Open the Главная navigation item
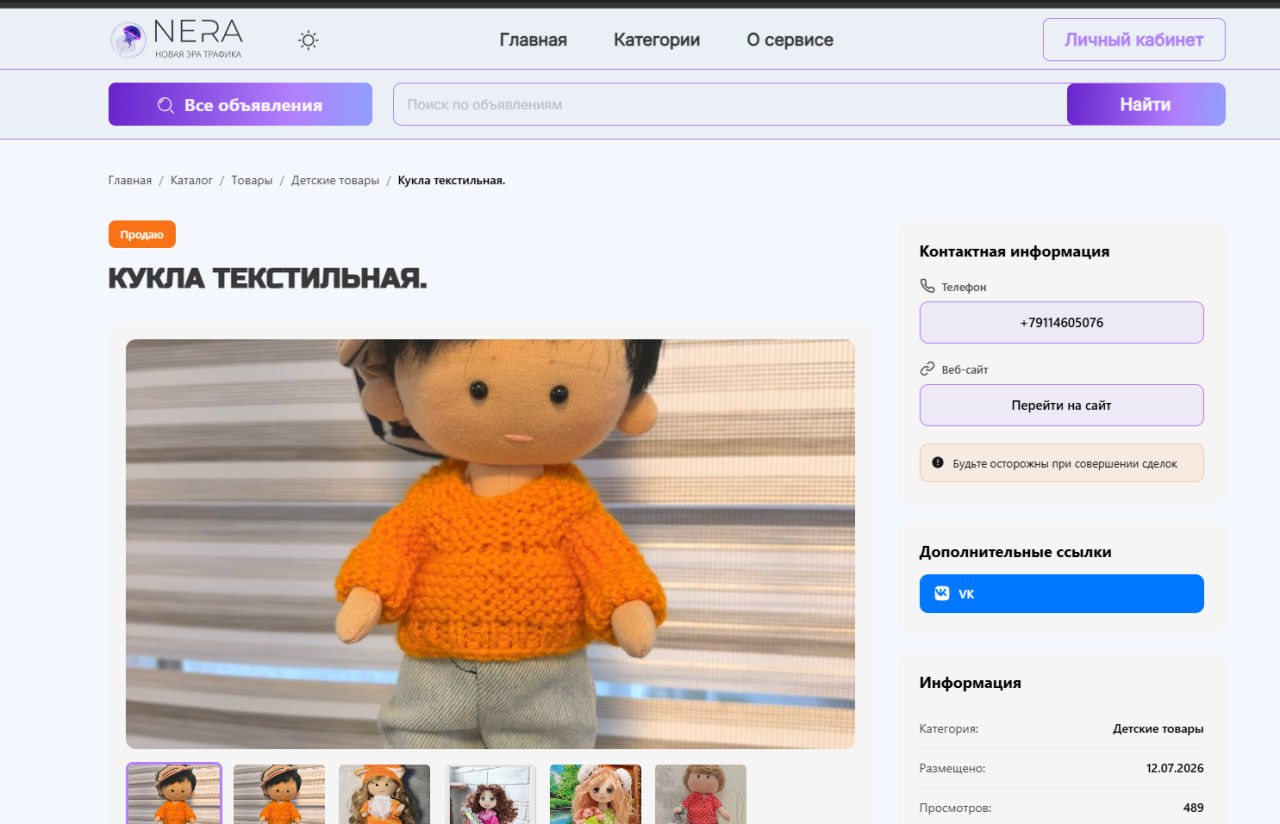Viewport: 1280px width, 824px height. pos(533,40)
